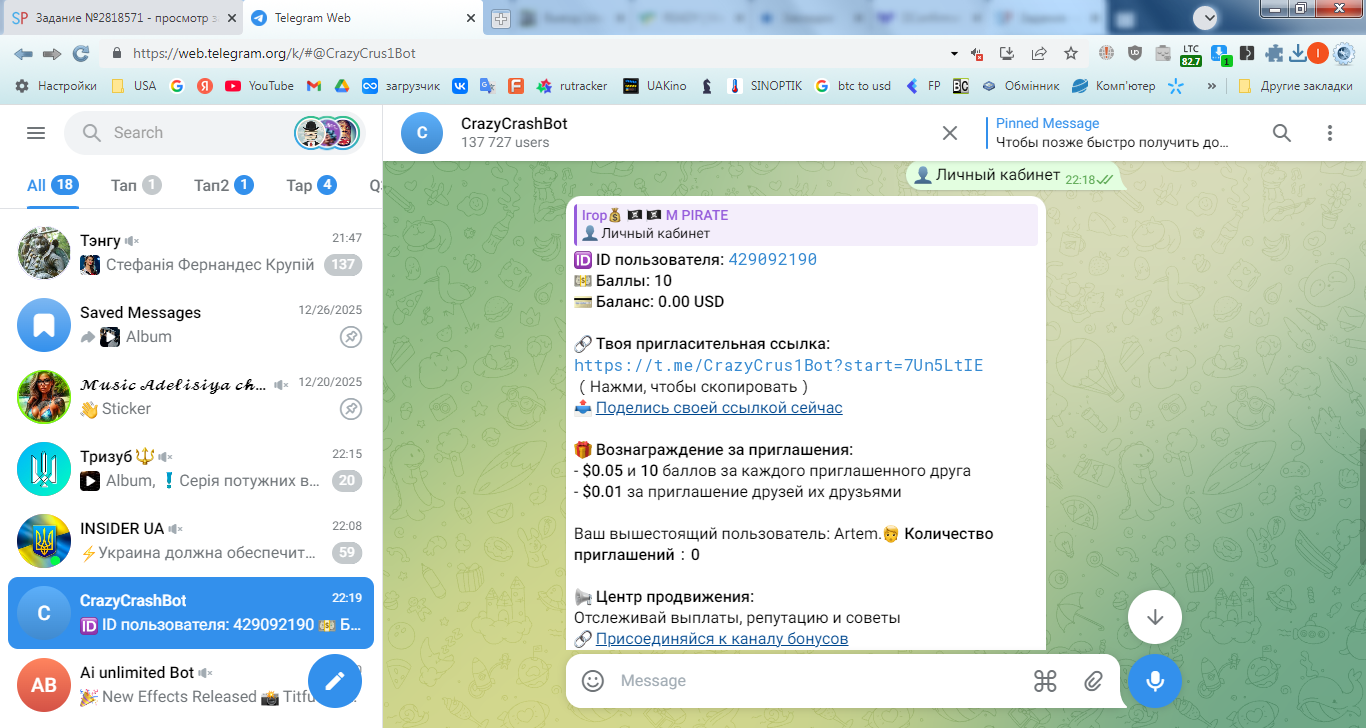Open the rutracker bookmark
1366x728 pixels.
click(572, 86)
